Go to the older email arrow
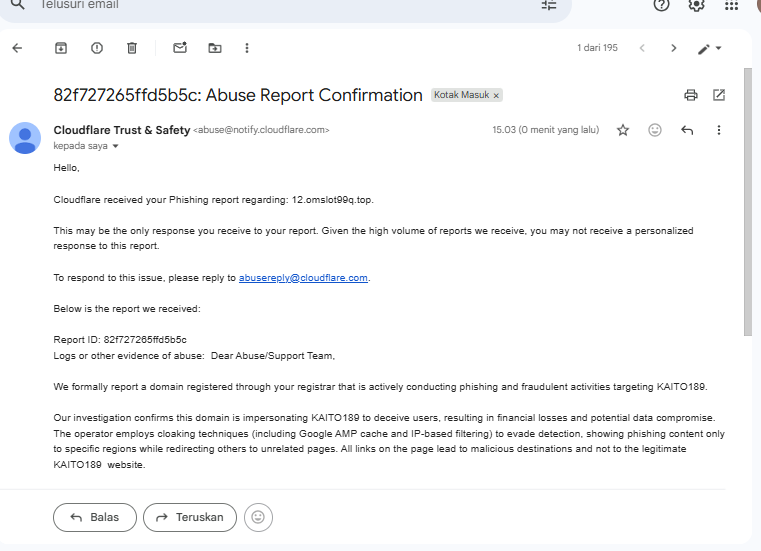Viewport: 761px width, 551px height. [x=674, y=48]
